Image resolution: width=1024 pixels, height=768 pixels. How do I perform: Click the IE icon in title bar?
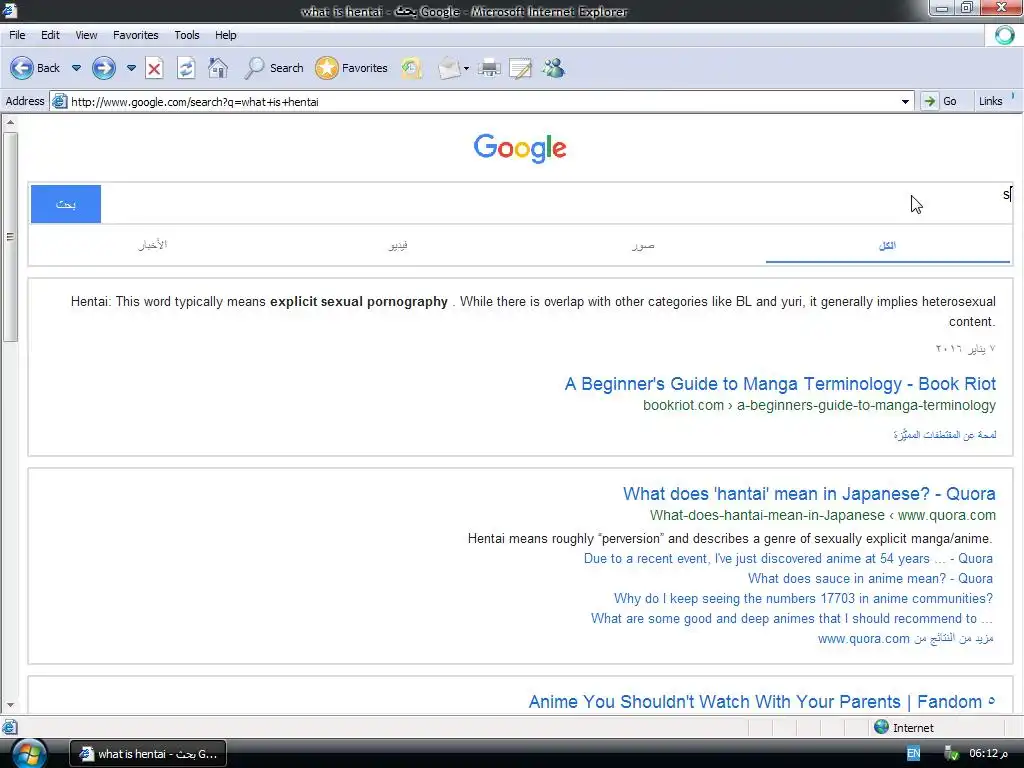[9, 10]
